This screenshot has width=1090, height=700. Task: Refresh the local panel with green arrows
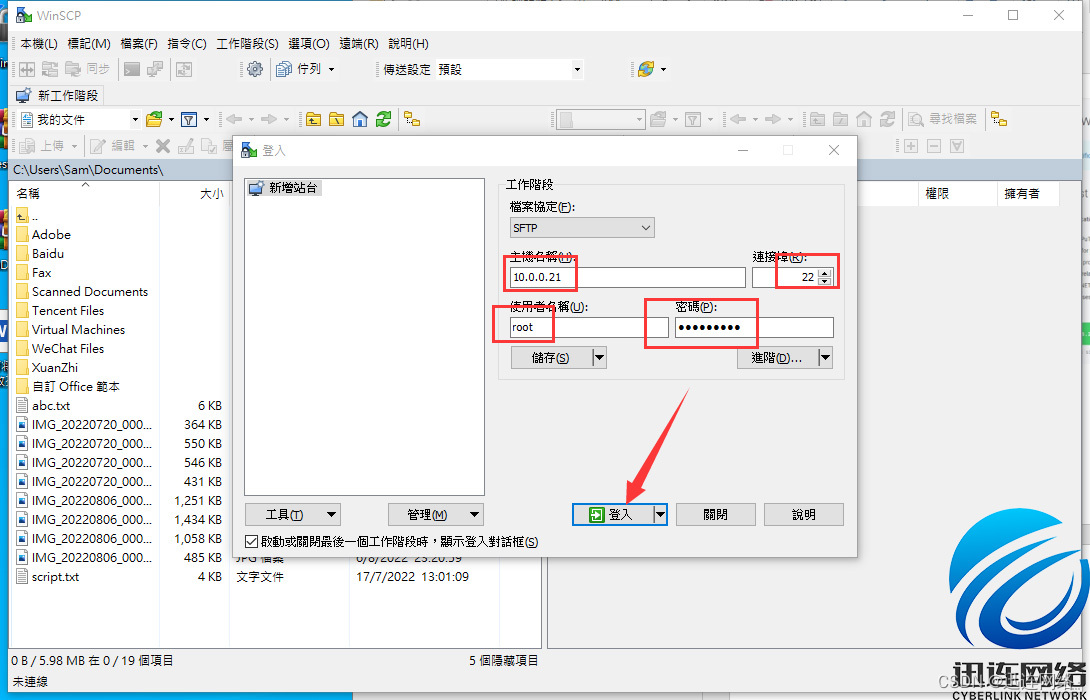383,120
